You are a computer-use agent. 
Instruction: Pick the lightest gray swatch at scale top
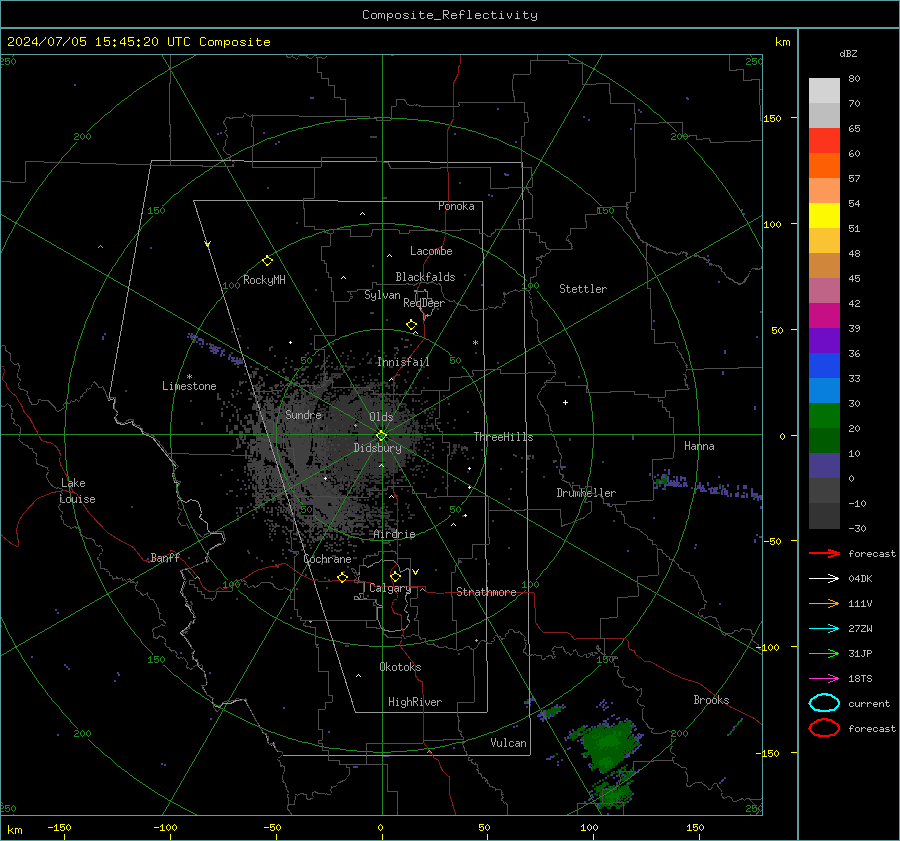click(x=824, y=91)
